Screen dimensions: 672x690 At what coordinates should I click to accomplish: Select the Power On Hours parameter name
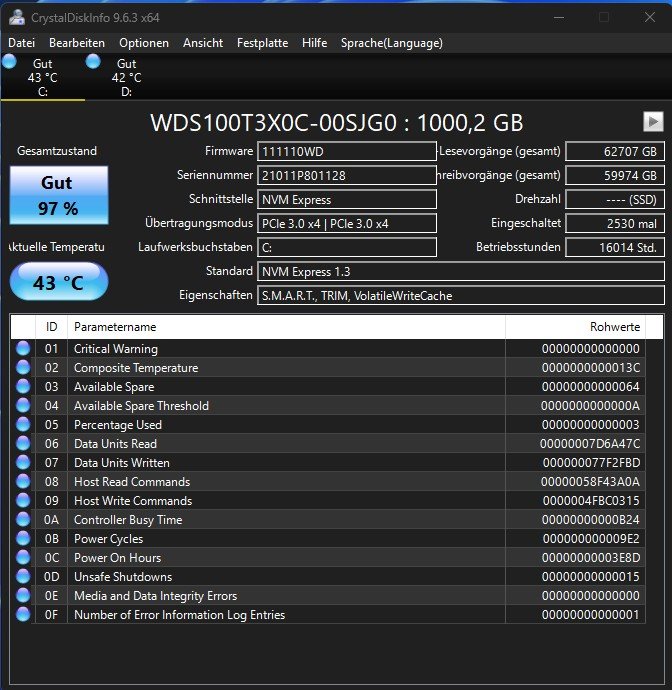tap(118, 558)
